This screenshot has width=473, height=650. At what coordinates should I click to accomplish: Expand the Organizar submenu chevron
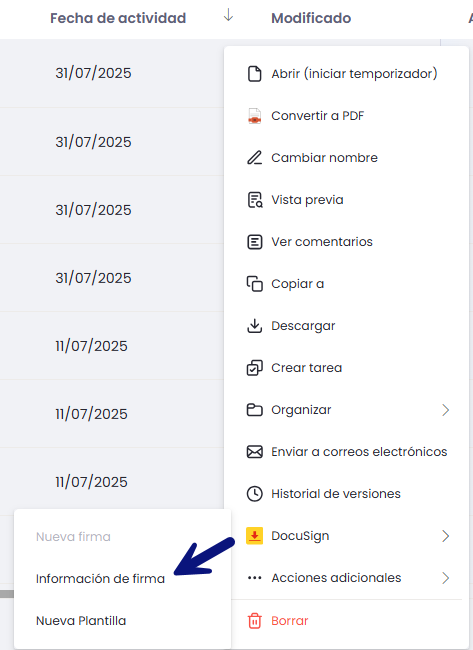[x=446, y=410]
